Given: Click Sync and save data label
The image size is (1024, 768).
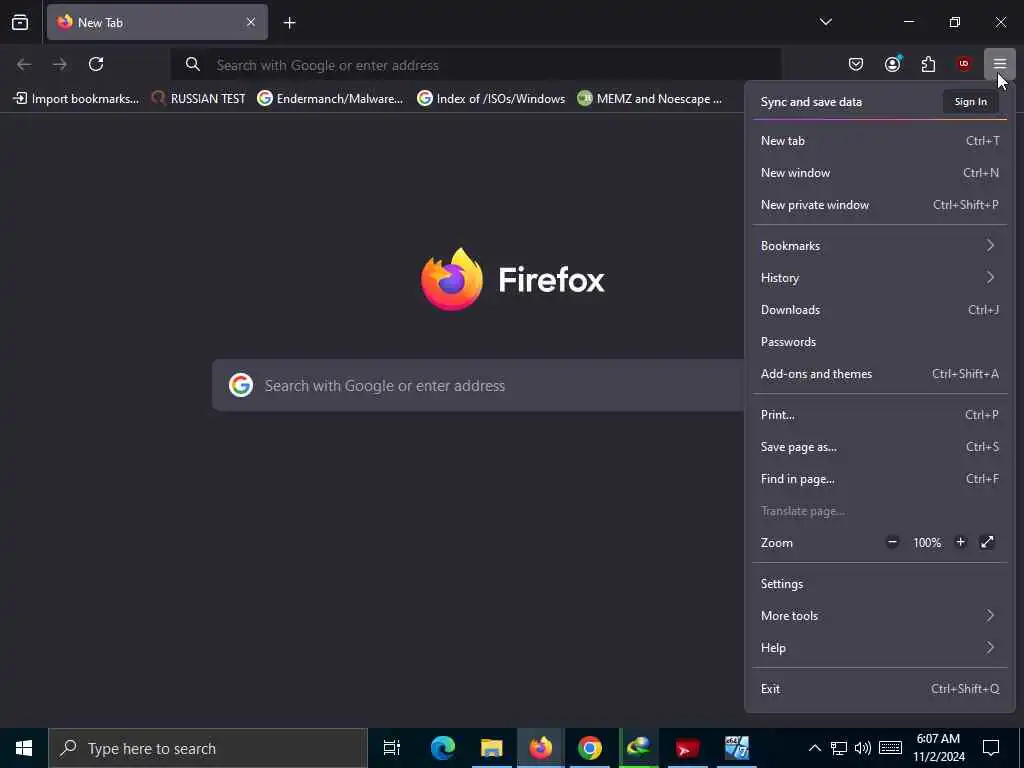Looking at the screenshot, I should [811, 102].
